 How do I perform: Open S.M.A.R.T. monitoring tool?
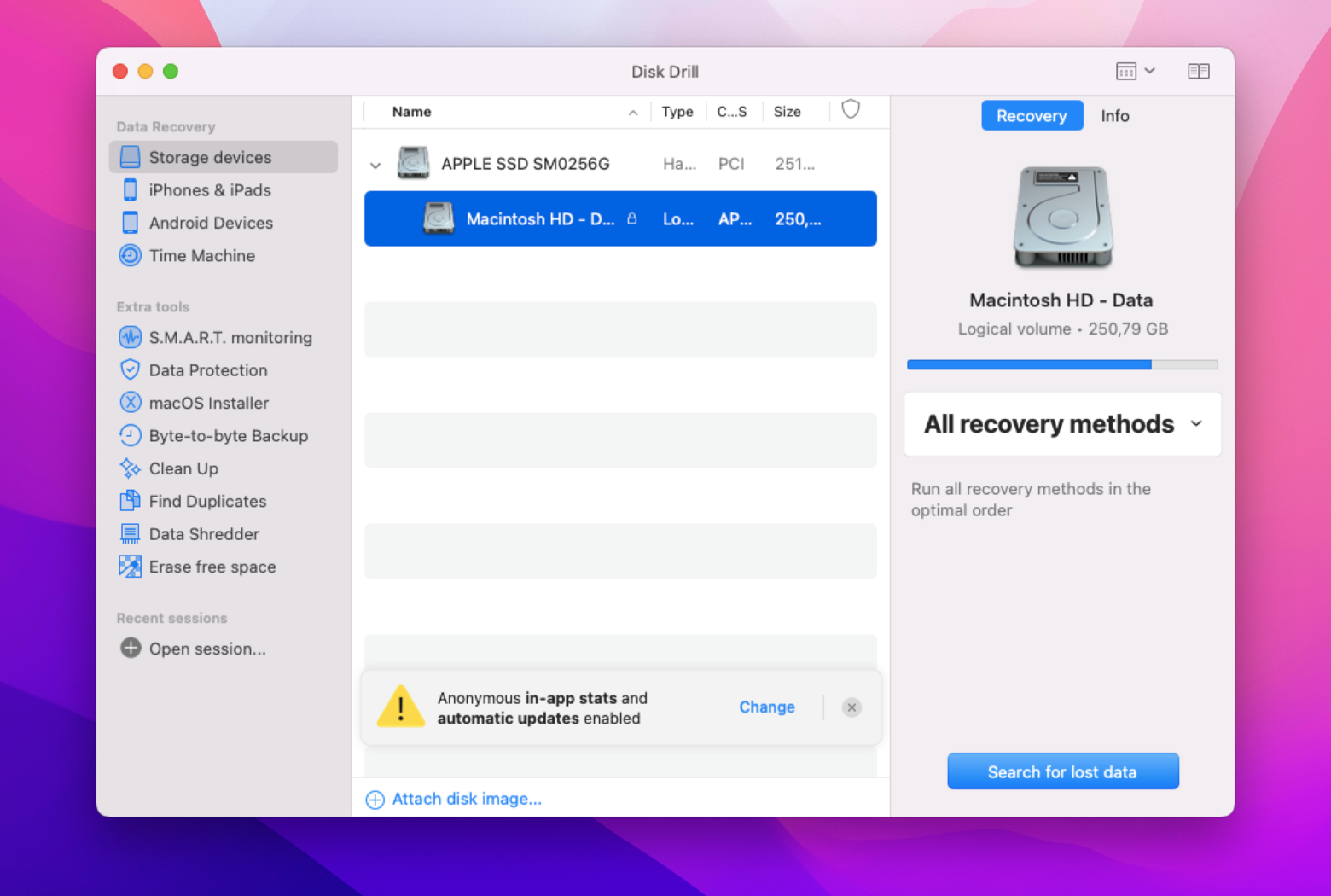pyautogui.click(x=130, y=337)
